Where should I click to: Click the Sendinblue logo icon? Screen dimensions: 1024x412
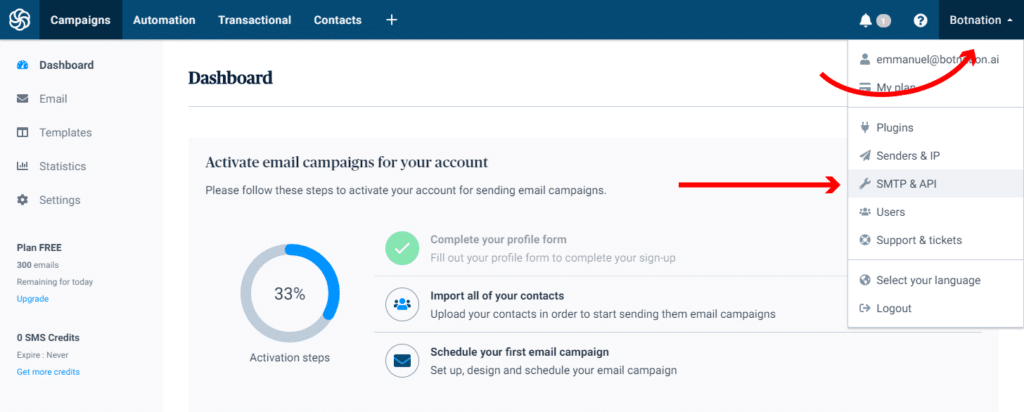click(x=19, y=20)
